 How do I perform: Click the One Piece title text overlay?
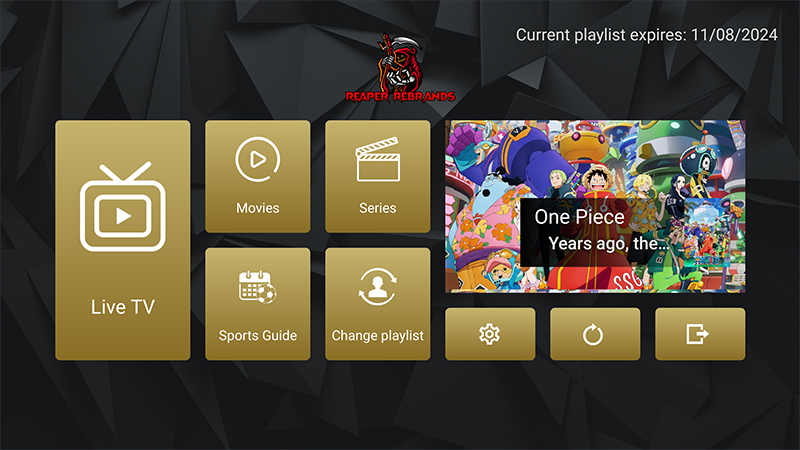(580, 217)
